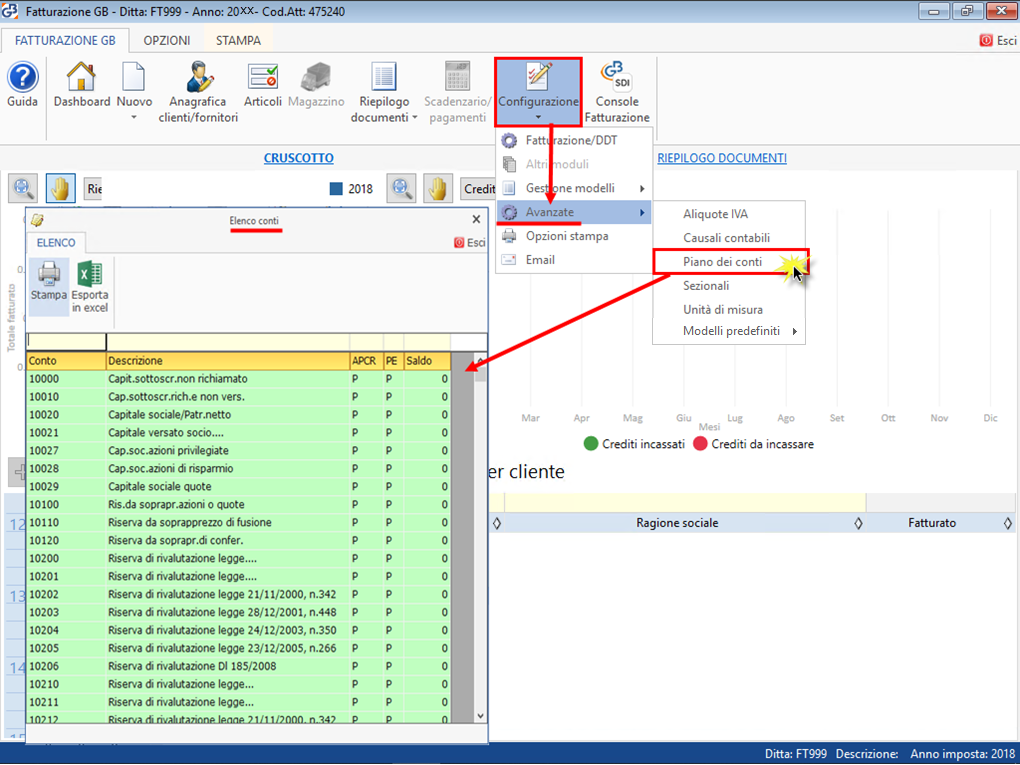Image resolution: width=1020 pixels, height=765 pixels.
Task: Sort by the Descrizione column header
Action: click(228, 361)
